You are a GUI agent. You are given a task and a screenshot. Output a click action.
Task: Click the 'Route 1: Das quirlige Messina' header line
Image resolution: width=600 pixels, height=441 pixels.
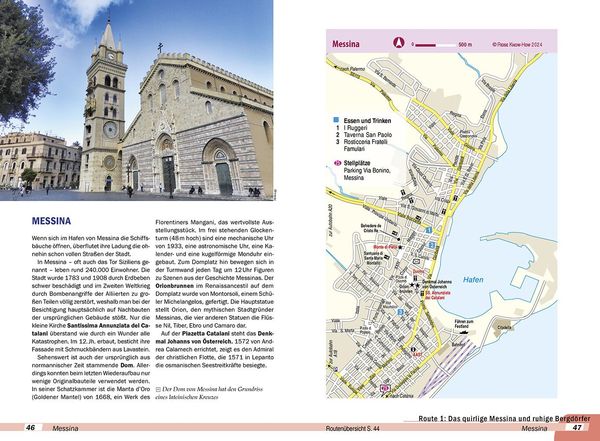(504, 419)
